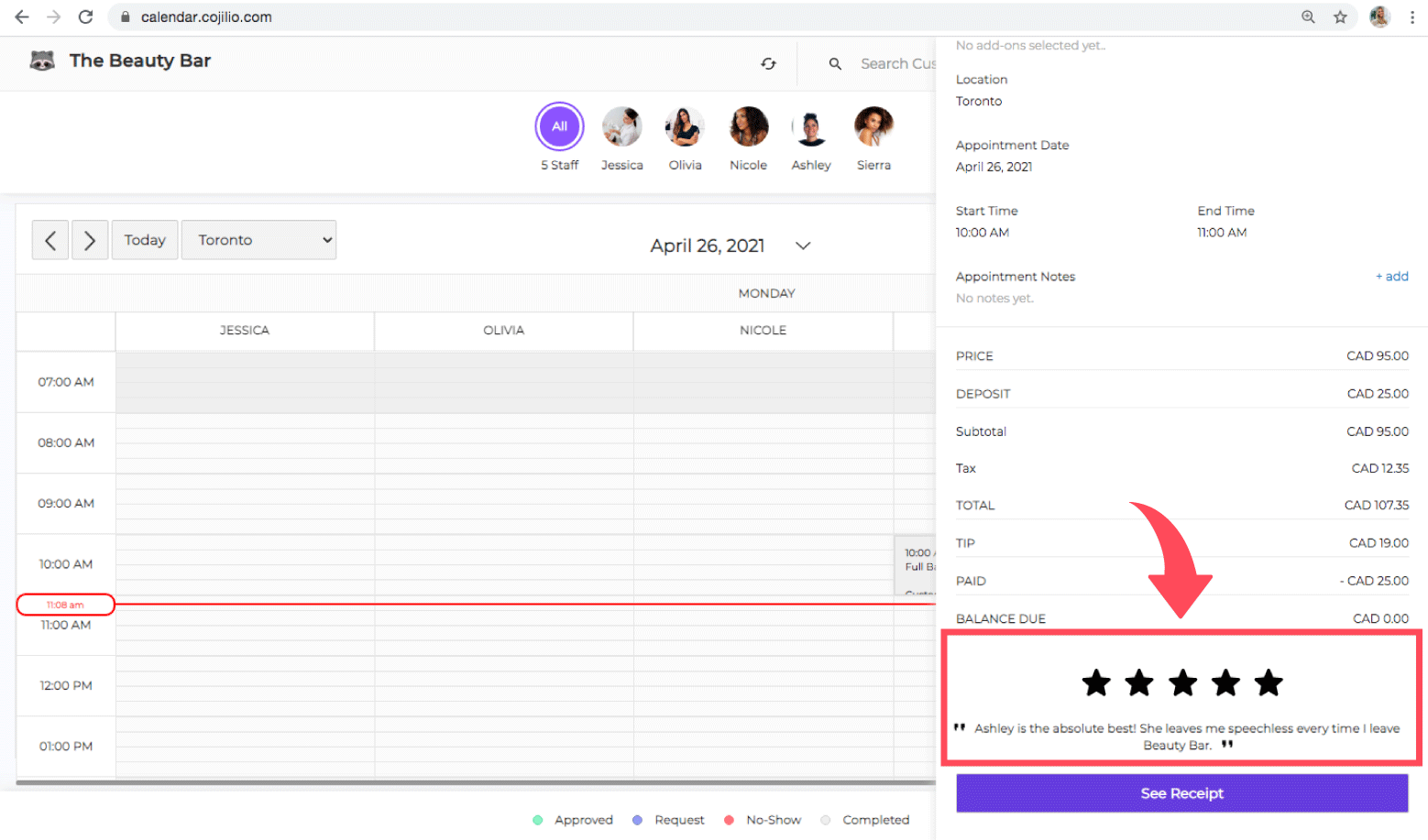Bookmark page with browser star icon
This screenshot has height=840, width=1428.
pyautogui.click(x=1340, y=16)
